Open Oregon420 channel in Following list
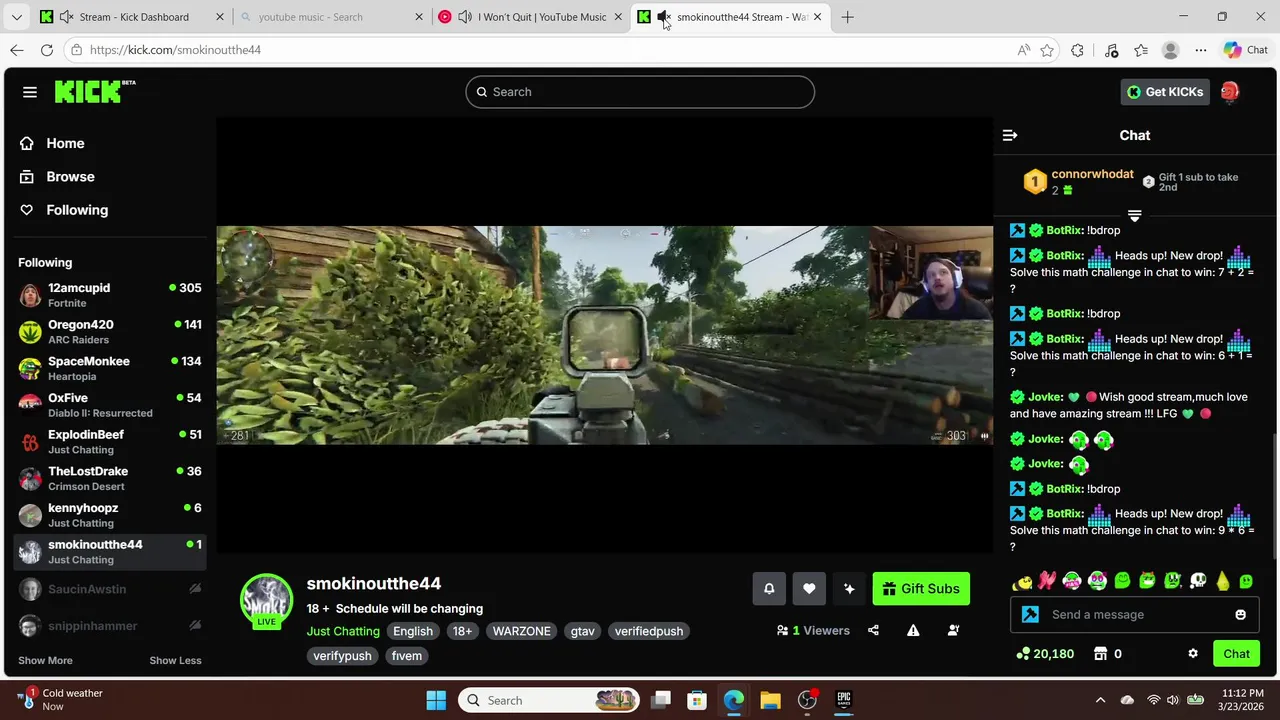1280x720 pixels. click(110, 332)
